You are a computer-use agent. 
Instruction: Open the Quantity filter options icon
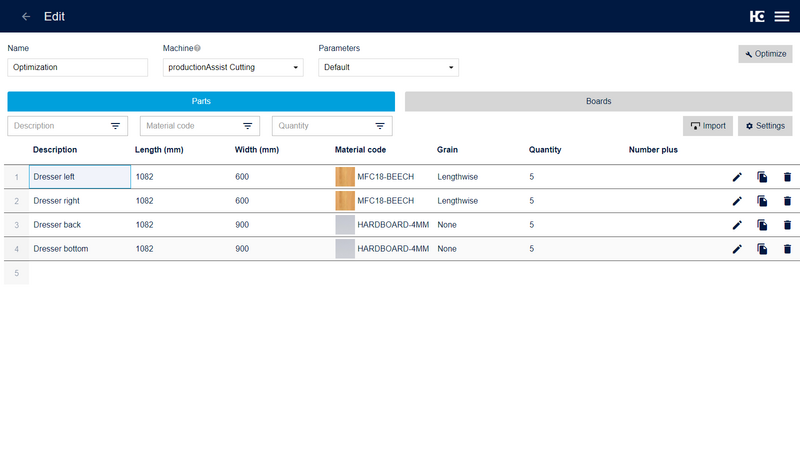(x=380, y=126)
